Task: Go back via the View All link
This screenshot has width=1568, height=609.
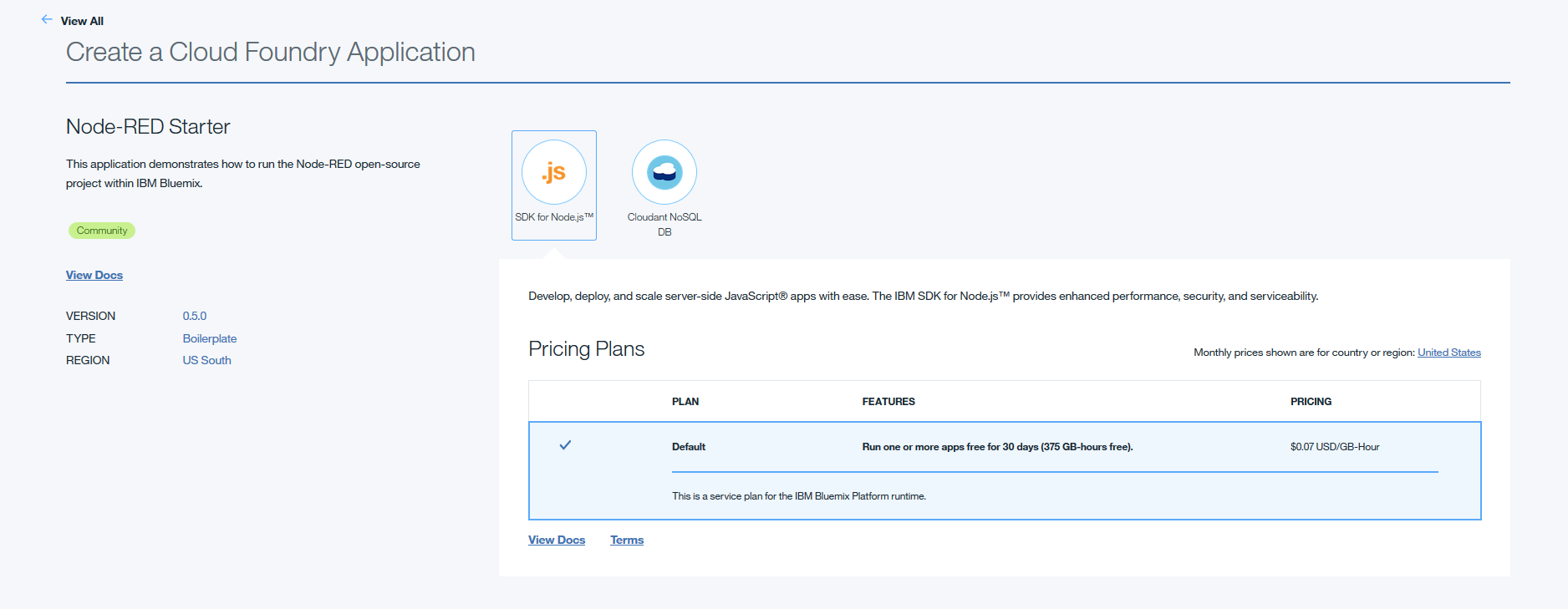Action: coord(82,21)
